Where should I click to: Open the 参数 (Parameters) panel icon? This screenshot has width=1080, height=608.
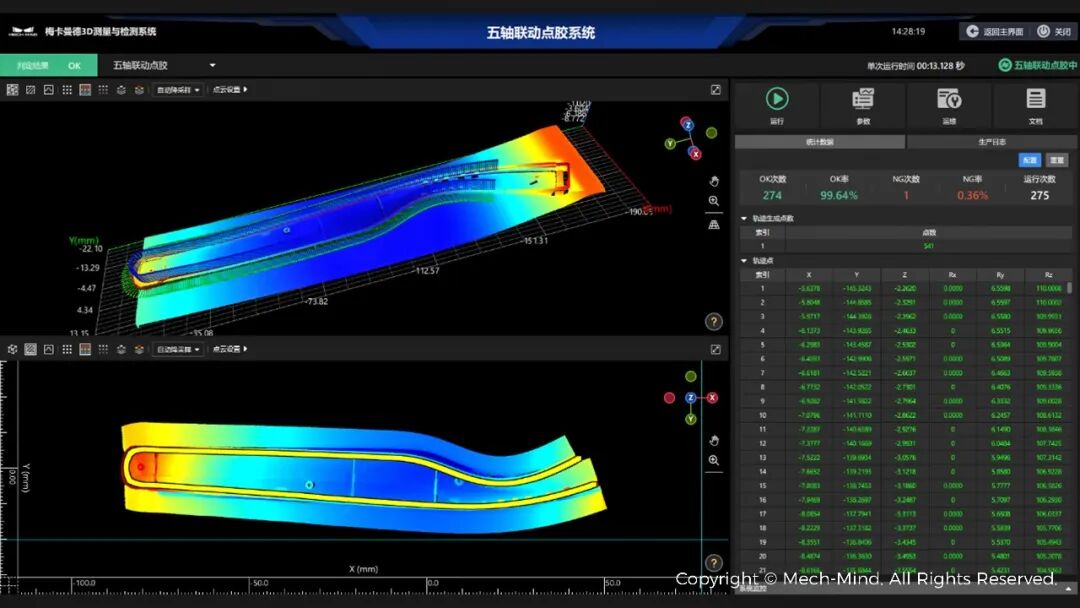pyautogui.click(x=863, y=99)
